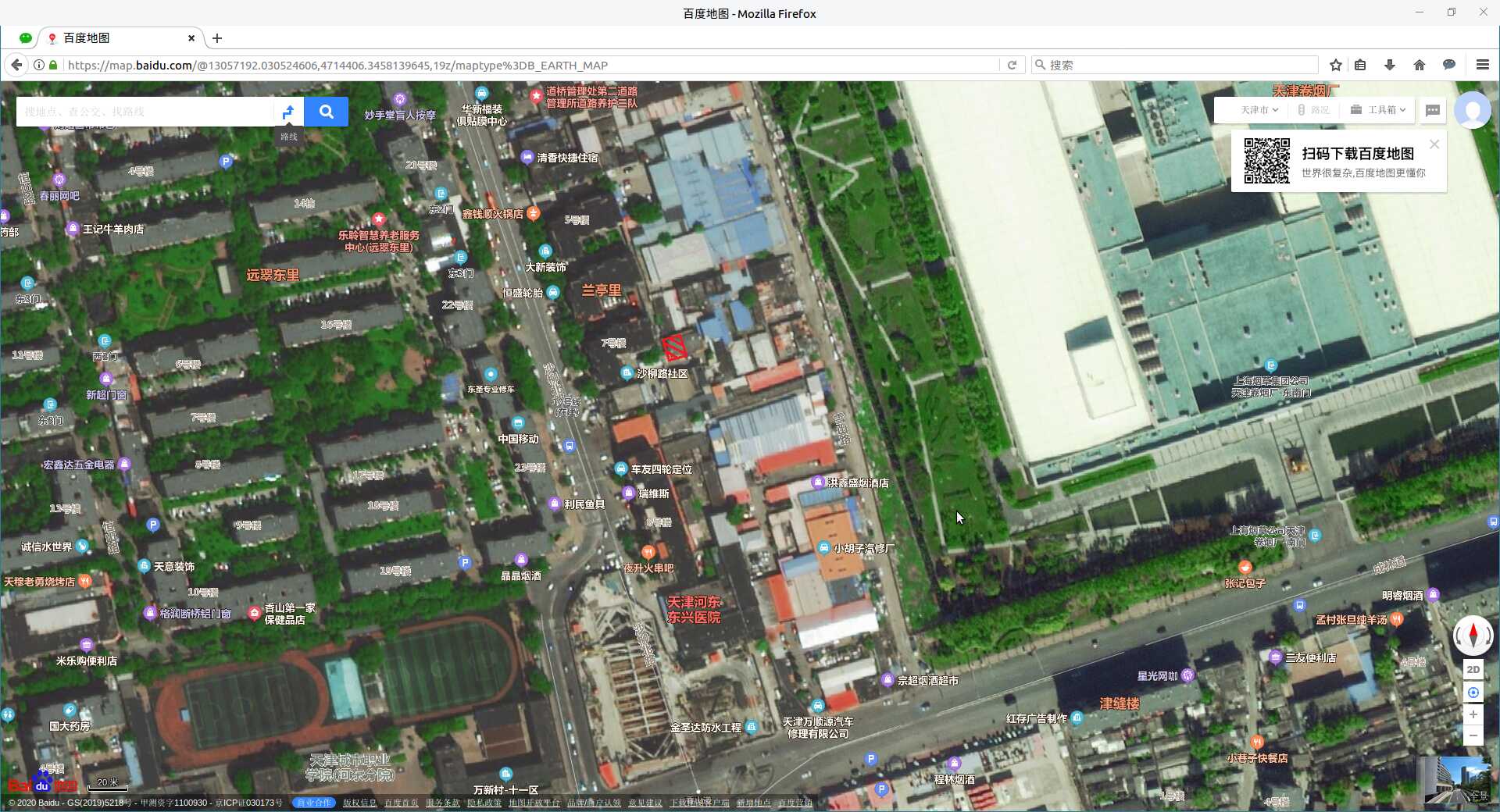Bookmark this page with the star icon
1500x812 pixels.
1336,65
